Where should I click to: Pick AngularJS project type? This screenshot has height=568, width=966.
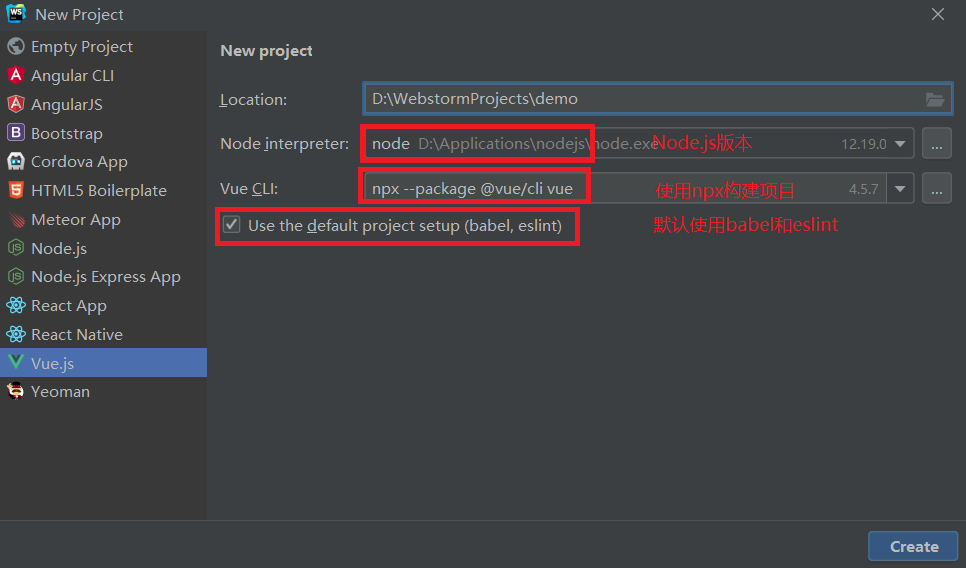click(x=104, y=104)
